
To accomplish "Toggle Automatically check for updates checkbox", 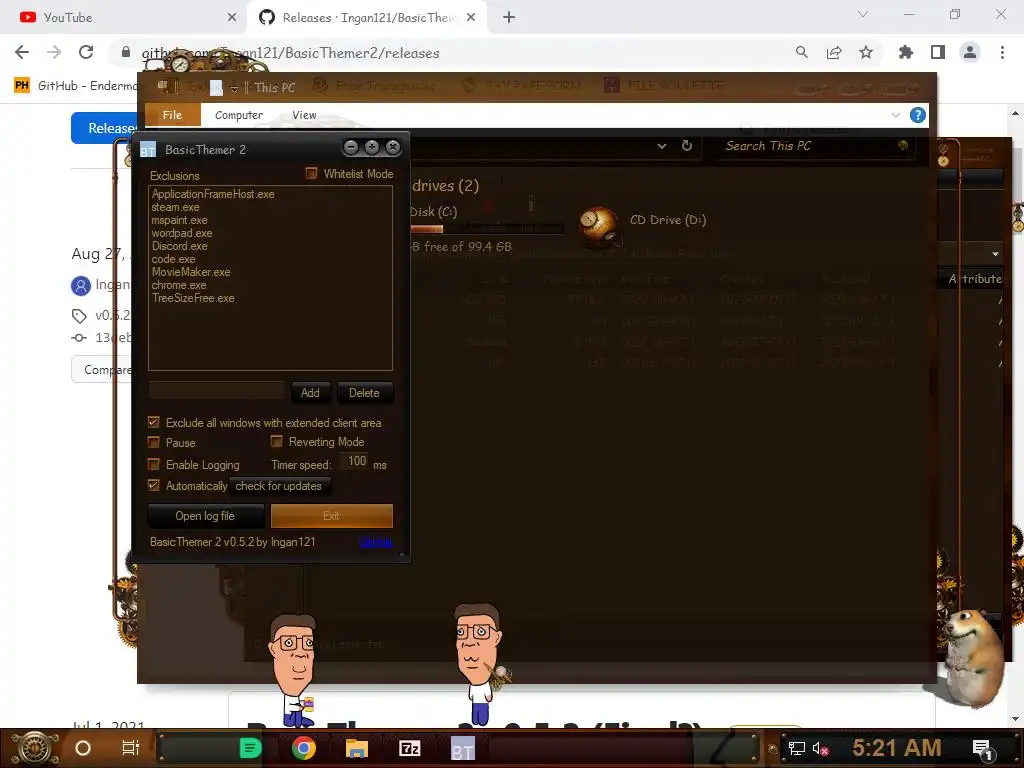I will click(x=153, y=485).
